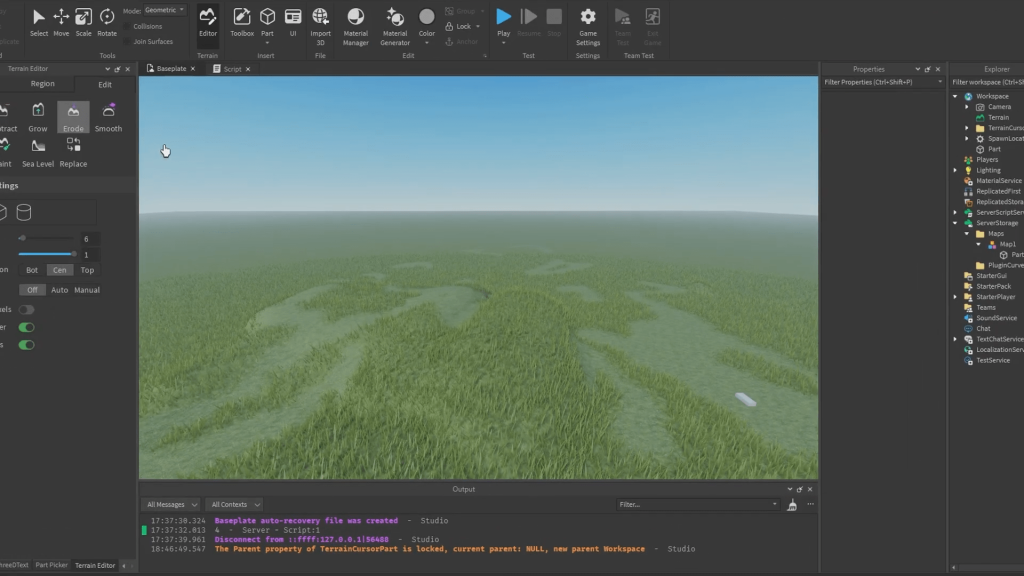Open the Toolbox
1024x576 pixels.
pyautogui.click(x=242, y=22)
